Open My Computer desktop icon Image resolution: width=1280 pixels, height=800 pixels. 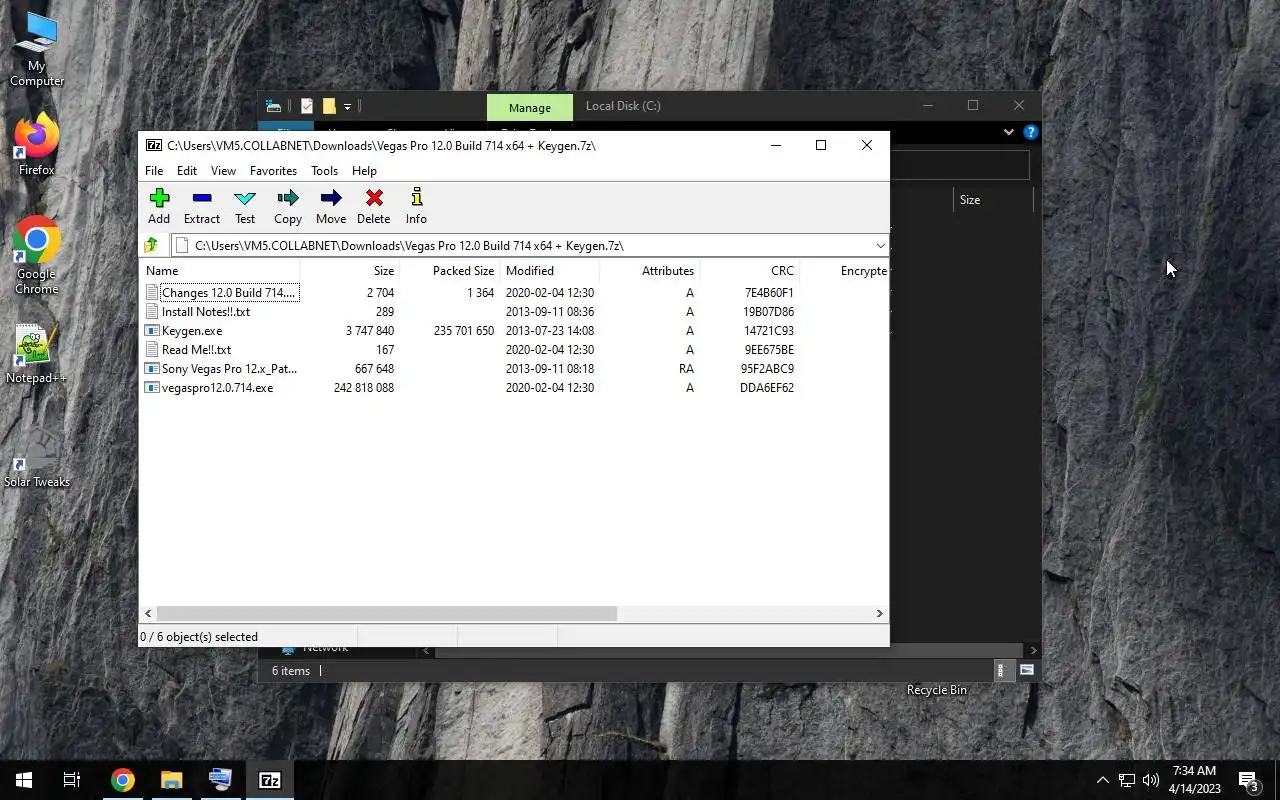click(37, 48)
